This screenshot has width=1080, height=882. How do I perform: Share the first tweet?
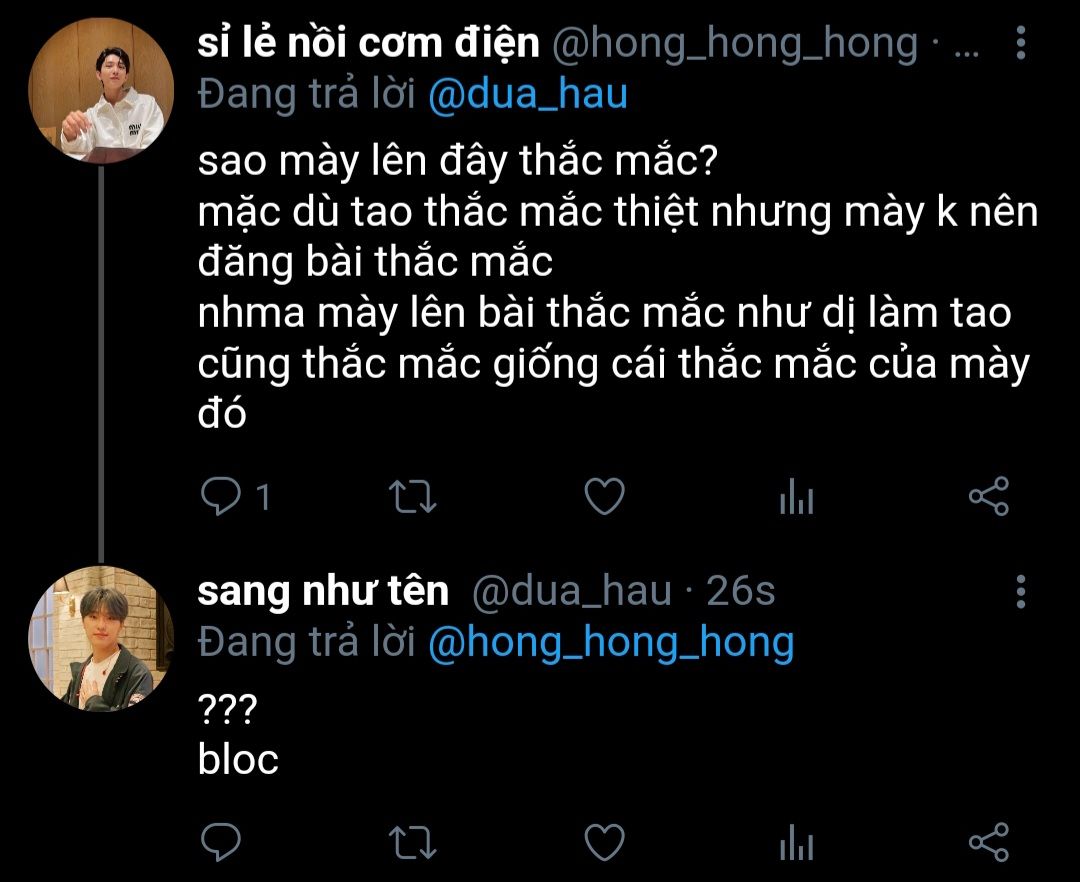click(x=989, y=496)
